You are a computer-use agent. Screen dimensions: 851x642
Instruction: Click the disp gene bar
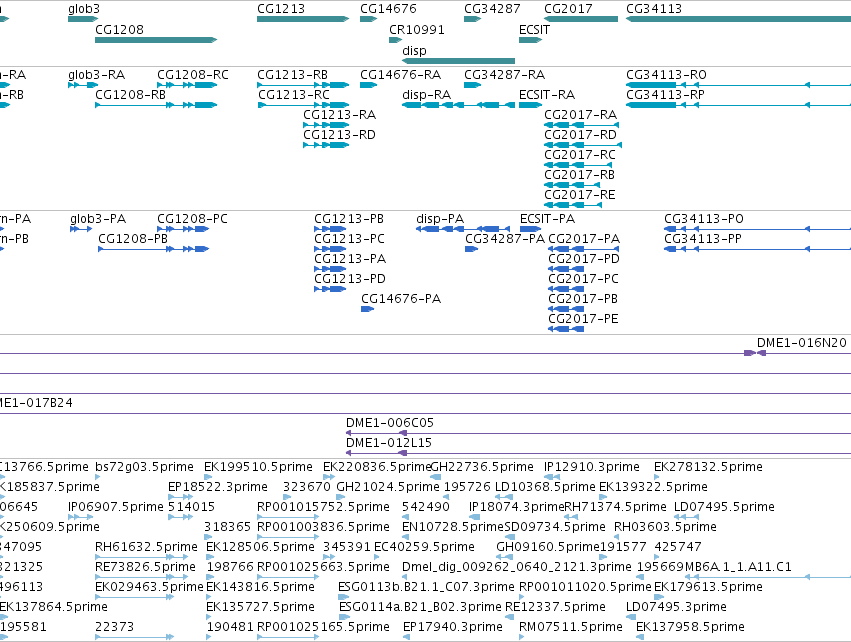pyautogui.click(x=459, y=61)
